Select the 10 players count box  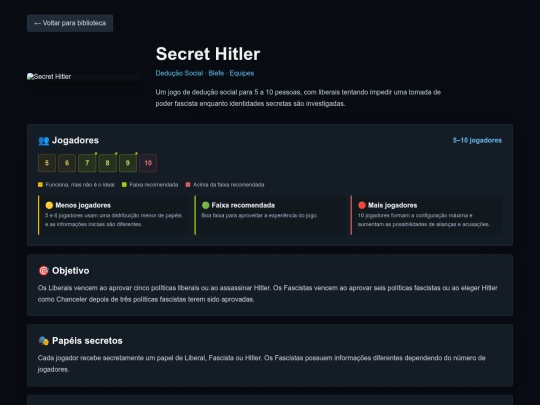(x=148, y=163)
